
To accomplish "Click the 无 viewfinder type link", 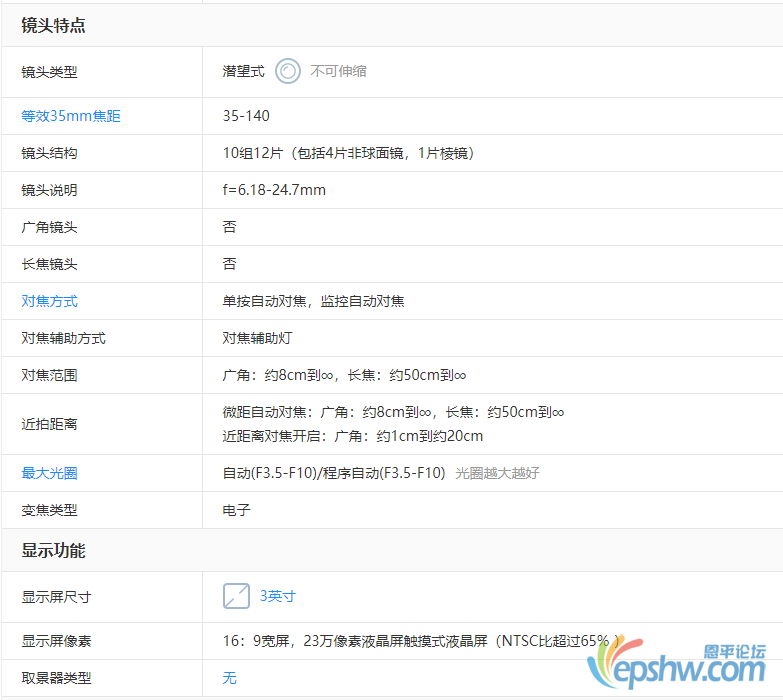I will (229, 678).
